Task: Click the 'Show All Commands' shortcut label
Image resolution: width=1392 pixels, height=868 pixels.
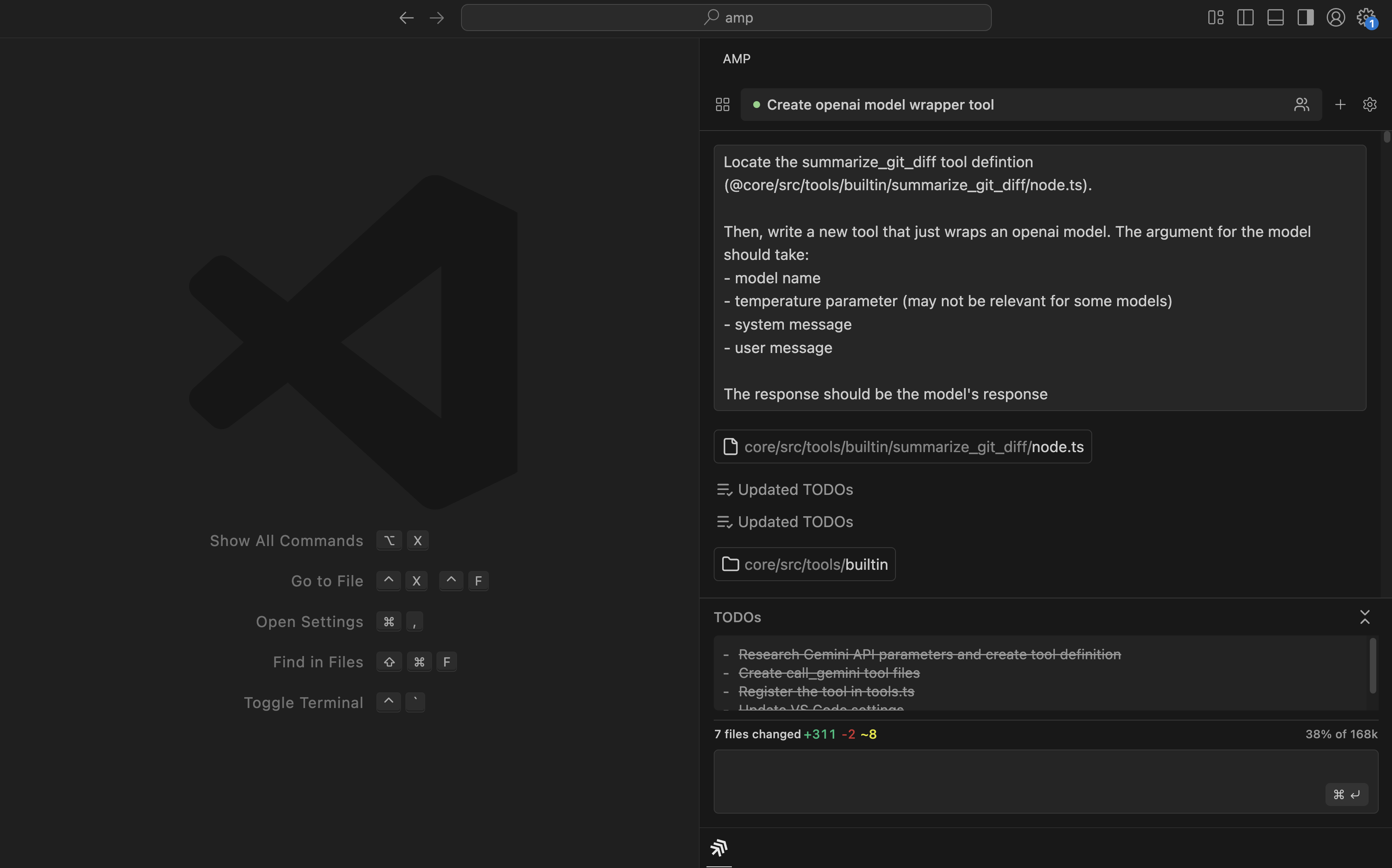Action: 287,541
